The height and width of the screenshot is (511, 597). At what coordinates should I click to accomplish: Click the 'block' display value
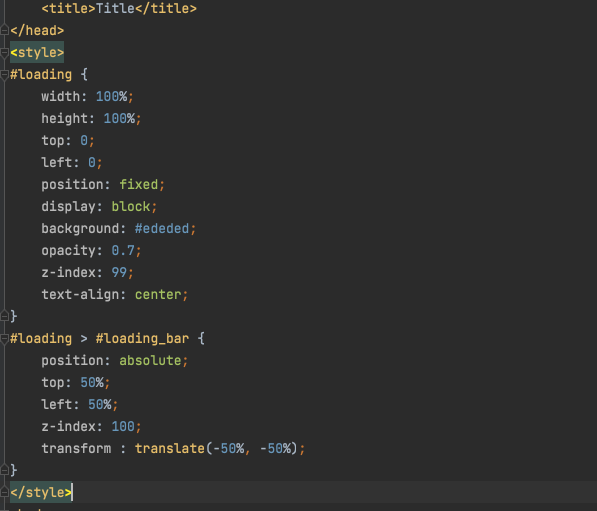(x=131, y=207)
